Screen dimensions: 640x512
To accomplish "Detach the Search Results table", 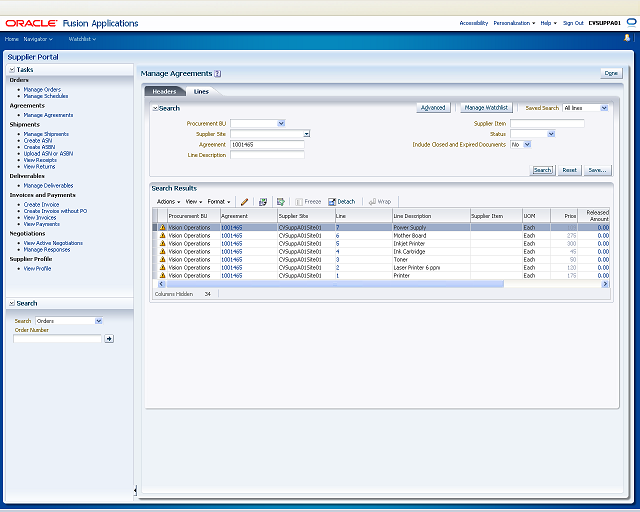I will click(342, 202).
